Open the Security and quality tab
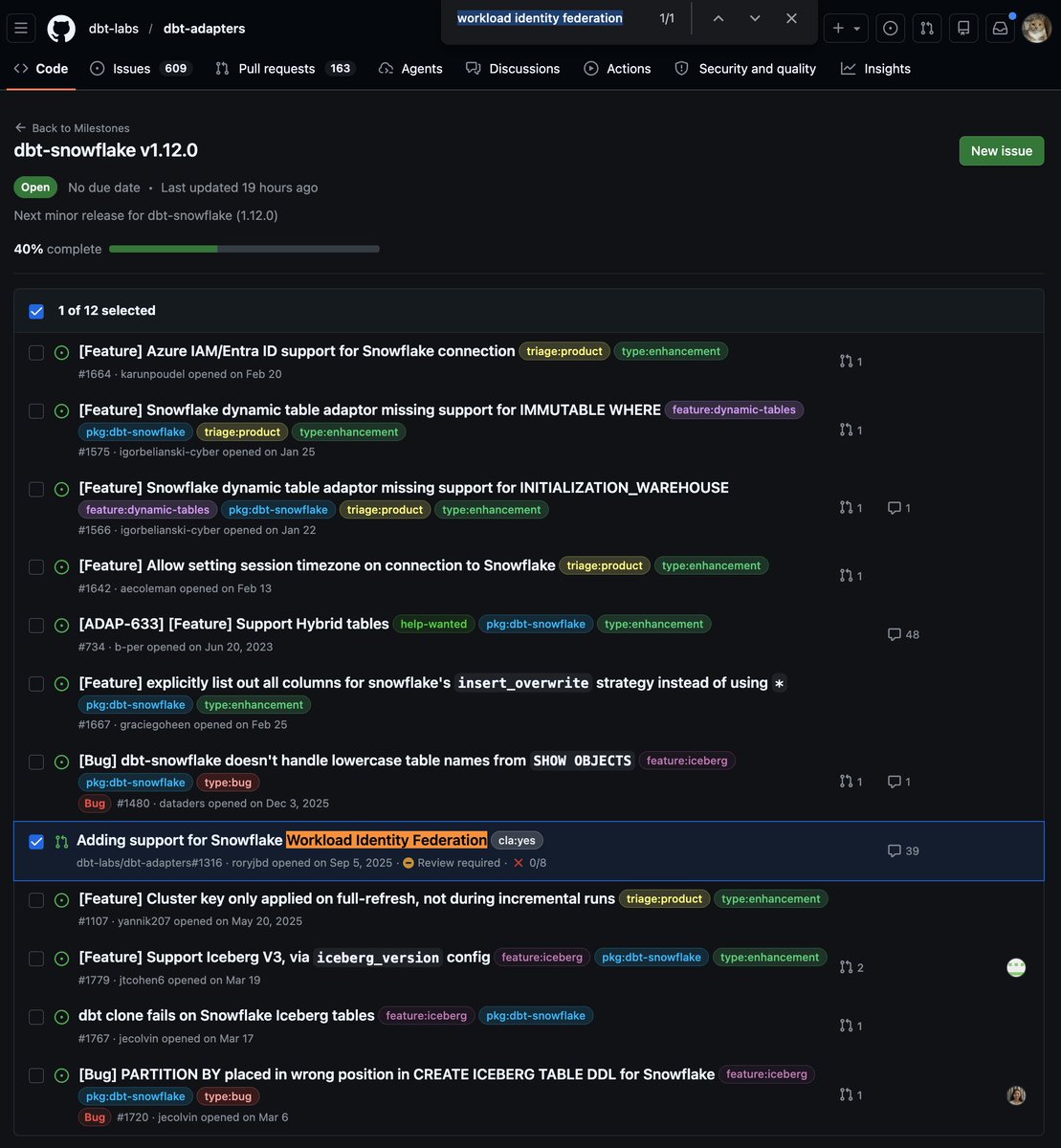The height and width of the screenshot is (1148, 1061). pyautogui.click(x=745, y=69)
